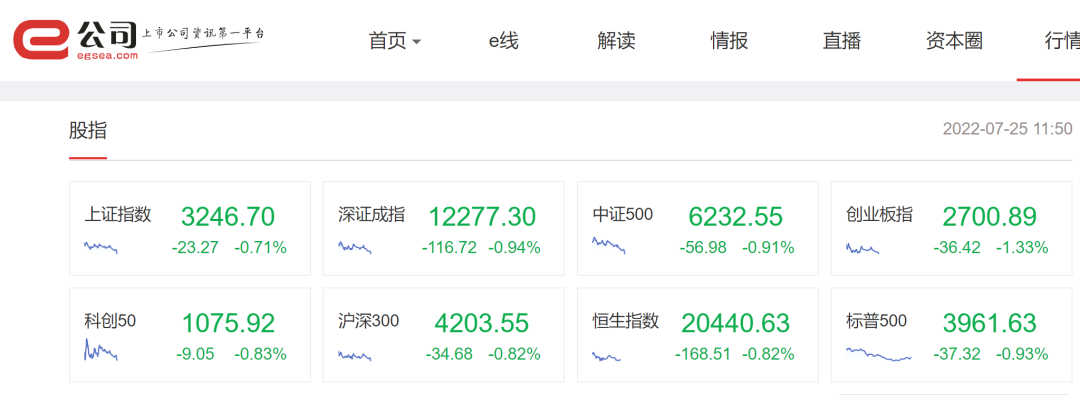The height and width of the screenshot is (395, 1080).
Task: Click the 3246.70 index value
Action: pos(228,217)
